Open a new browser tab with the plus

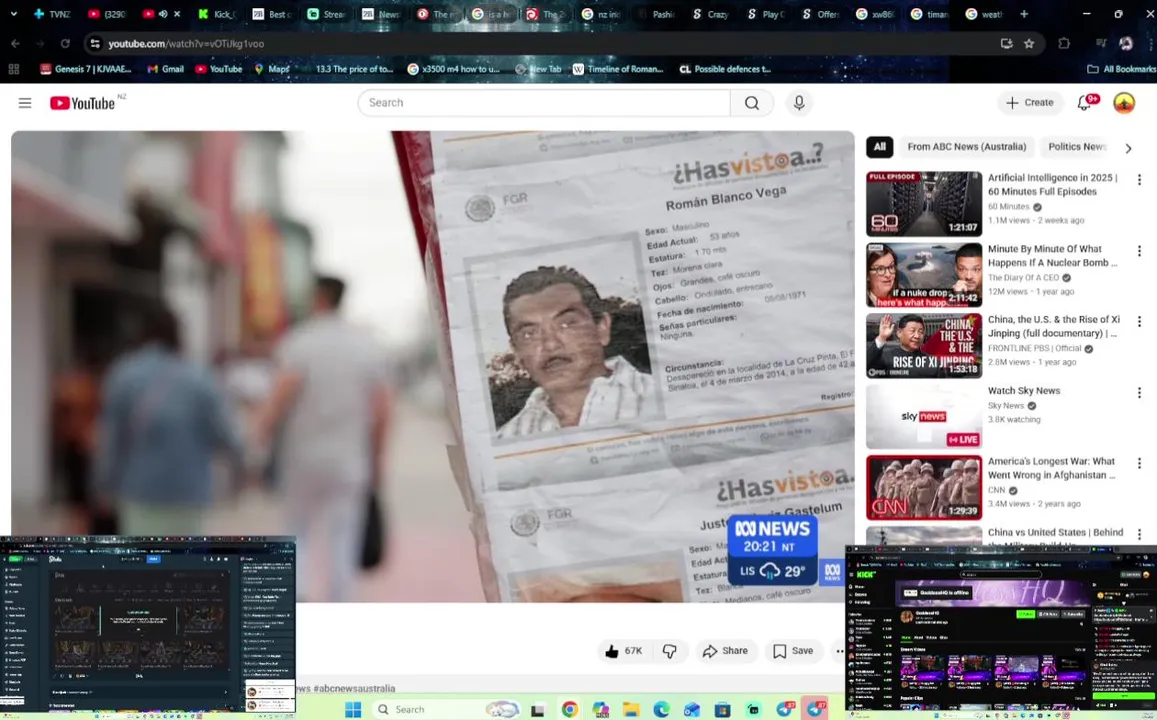tap(1023, 14)
